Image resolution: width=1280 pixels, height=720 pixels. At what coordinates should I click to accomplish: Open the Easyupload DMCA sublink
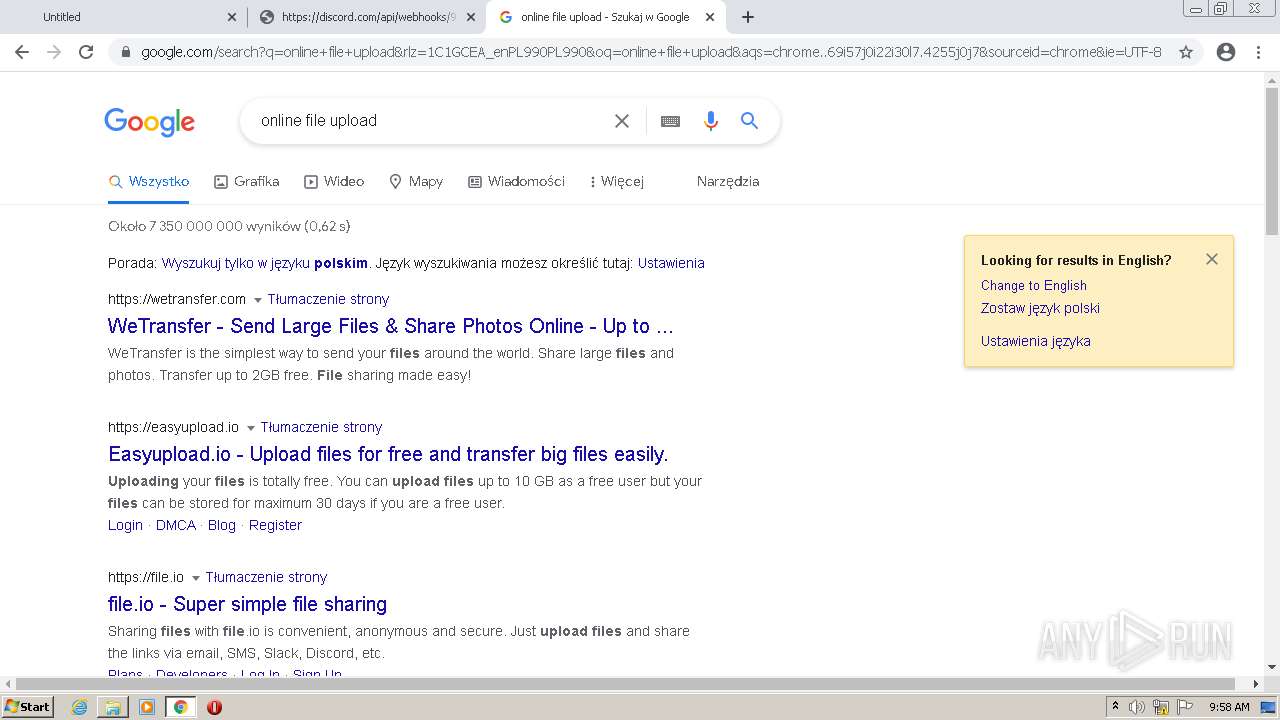[x=176, y=526]
